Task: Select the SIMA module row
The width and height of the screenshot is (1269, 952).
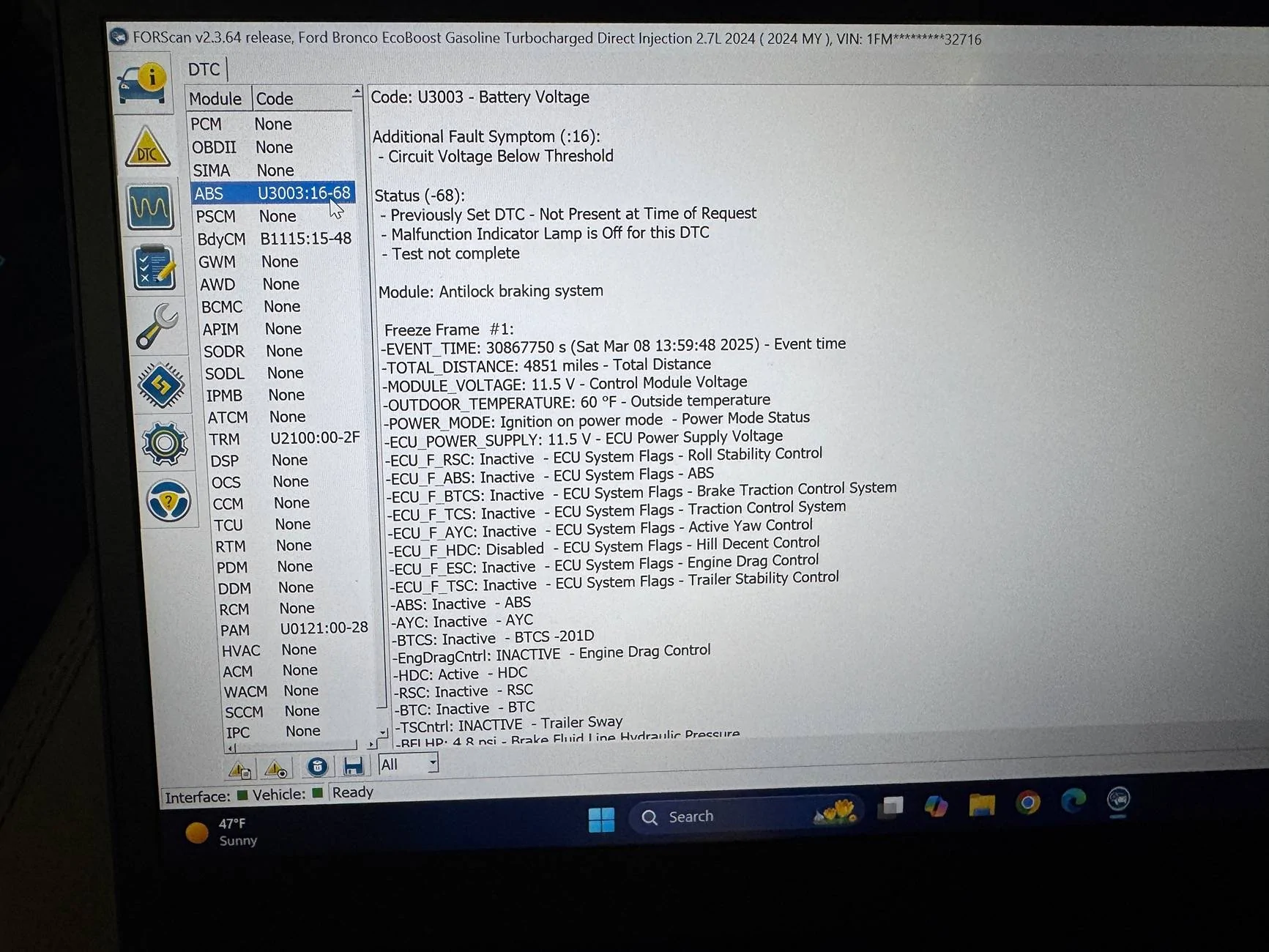Action: pyautogui.click(x=272, y=171)
